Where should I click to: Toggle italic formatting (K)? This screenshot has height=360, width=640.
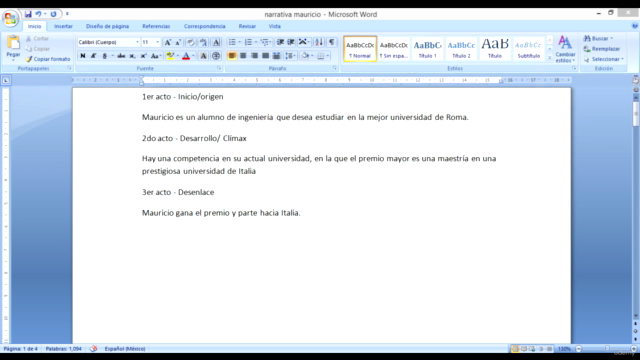click(93, 56)
